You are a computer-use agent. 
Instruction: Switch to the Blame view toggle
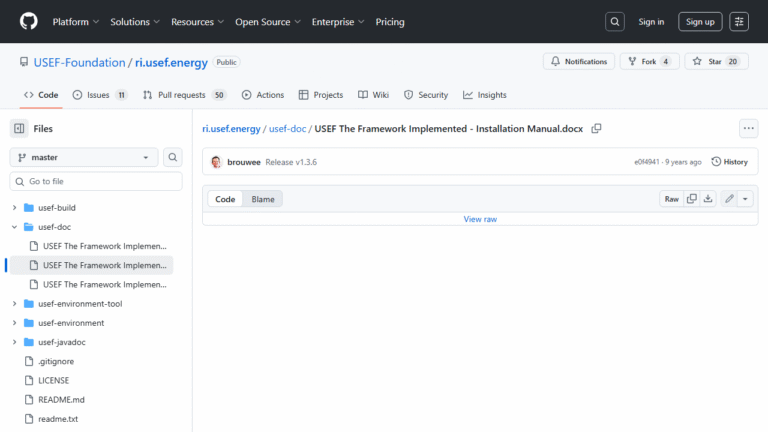coord(263,199)
